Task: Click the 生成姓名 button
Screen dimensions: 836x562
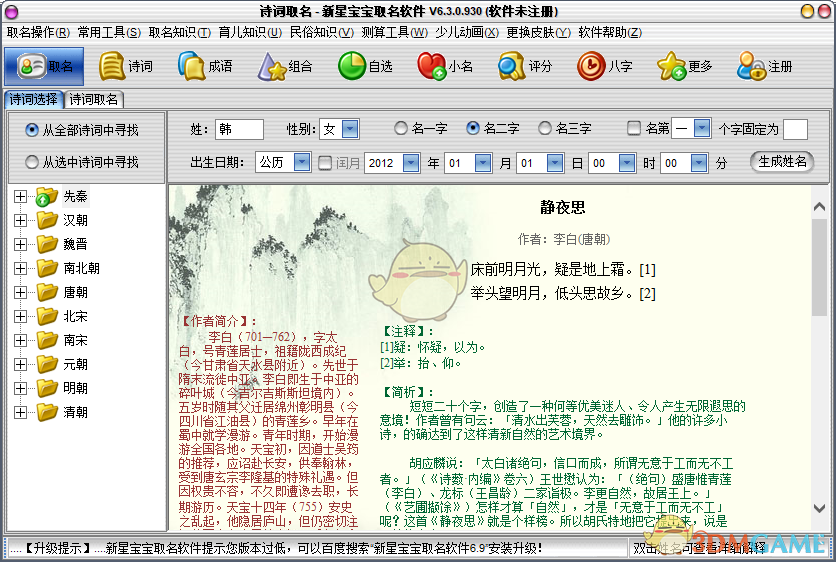Action: [x=782, y=162]
